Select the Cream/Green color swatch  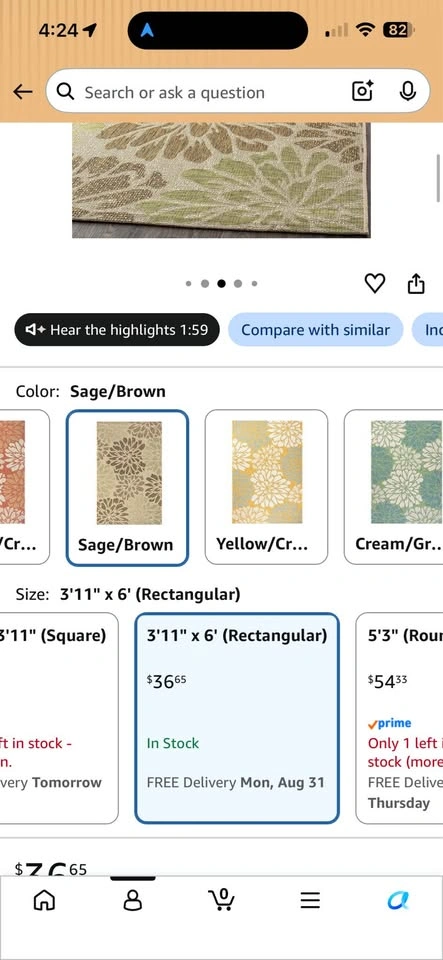tap(393, 487)
